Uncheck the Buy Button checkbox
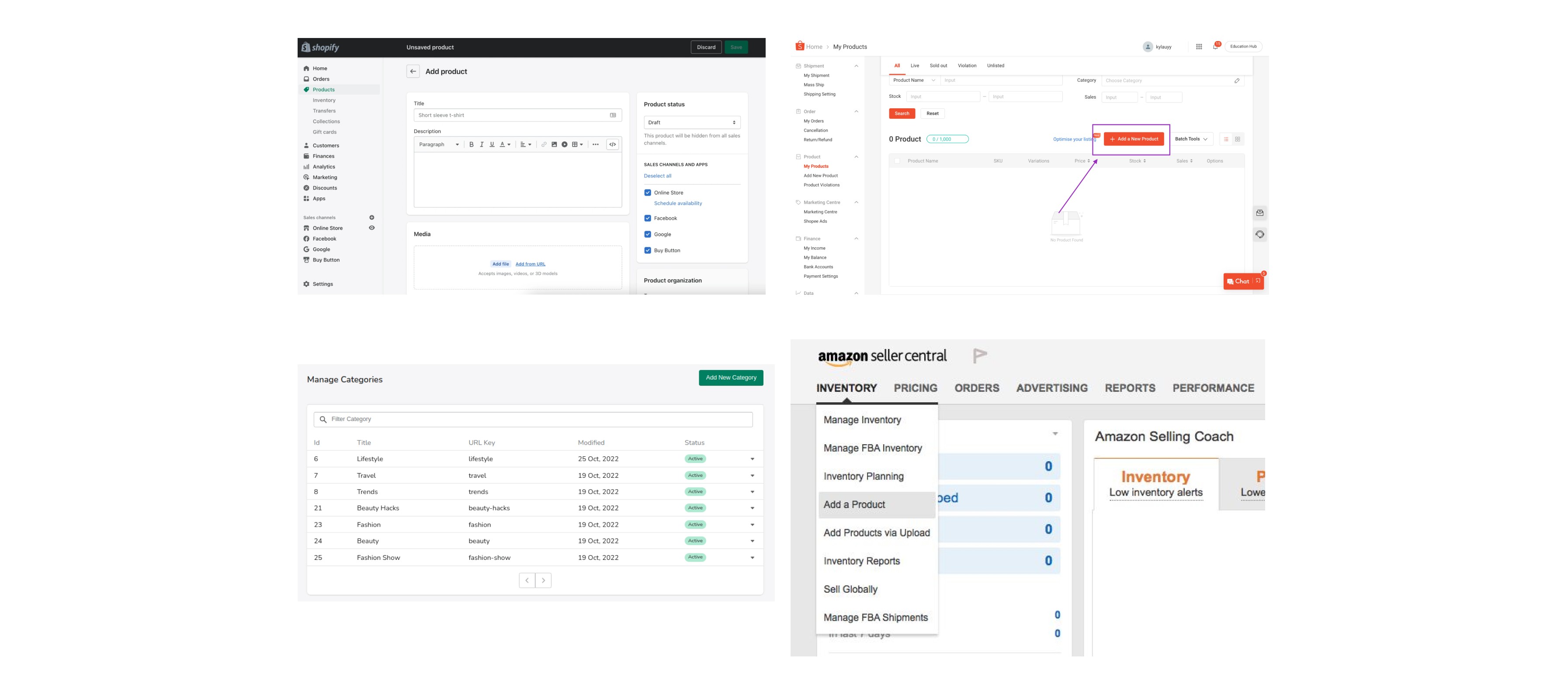 (648, 251)
